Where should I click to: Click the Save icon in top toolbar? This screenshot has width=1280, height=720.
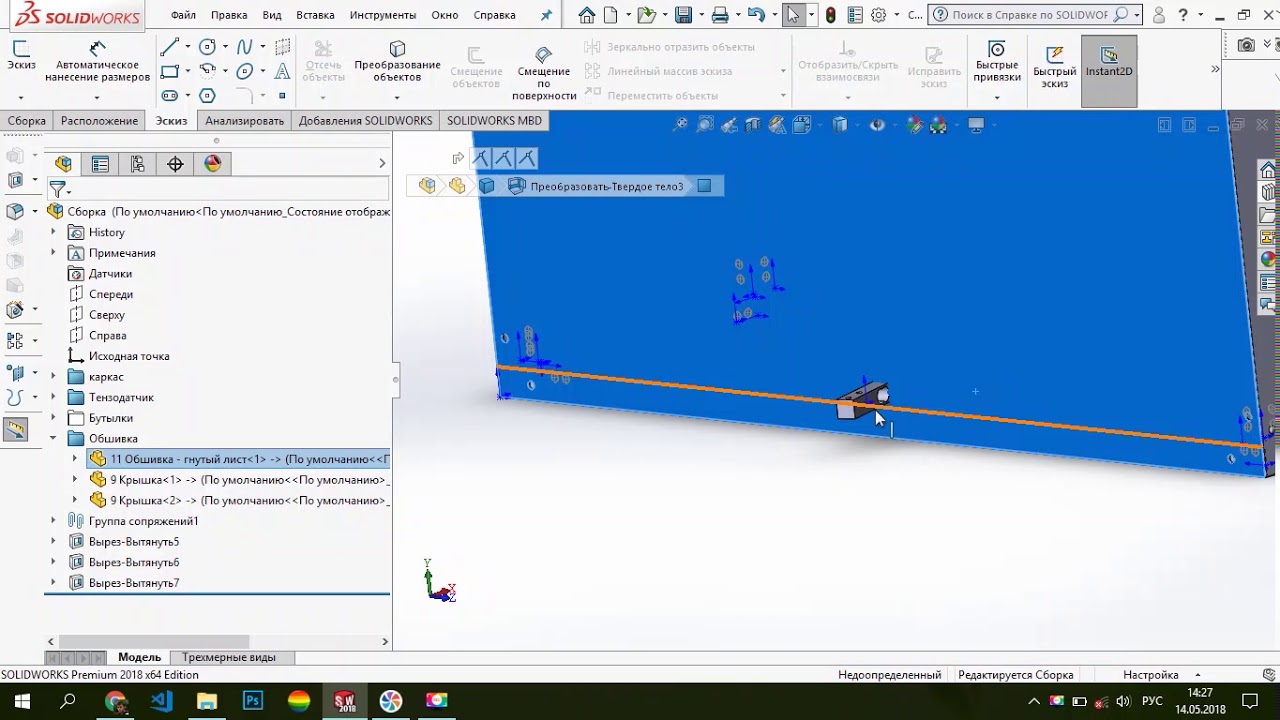(684, 15)
